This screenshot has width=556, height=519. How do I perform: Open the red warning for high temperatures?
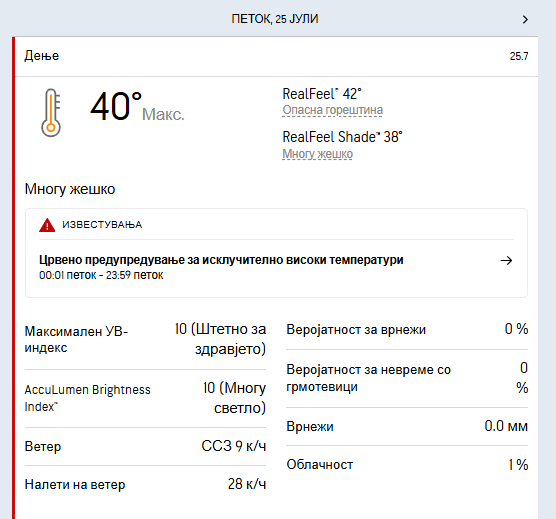[x=221, y=260]
